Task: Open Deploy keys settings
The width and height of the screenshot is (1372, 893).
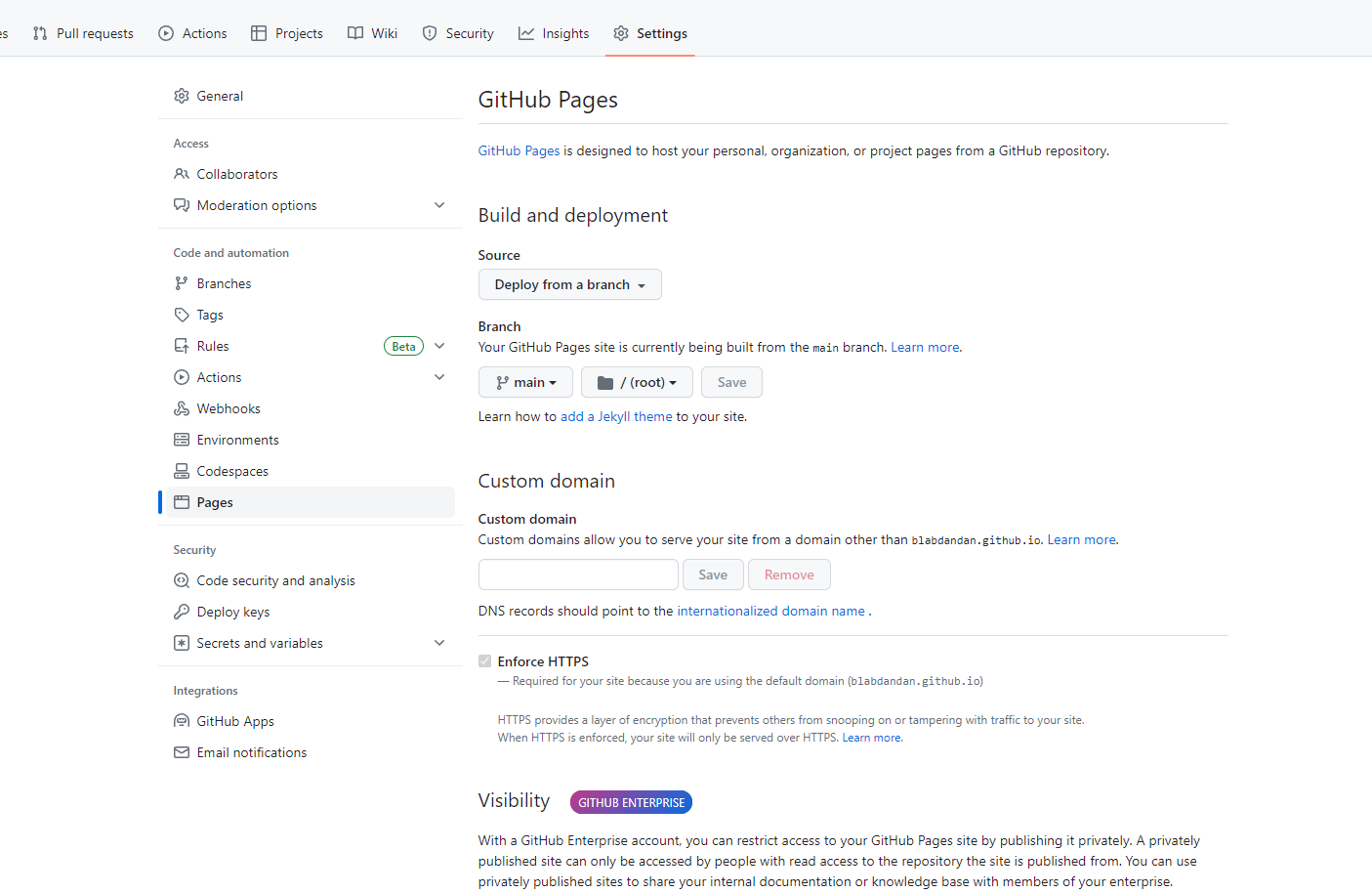Action: coord(311,612)
